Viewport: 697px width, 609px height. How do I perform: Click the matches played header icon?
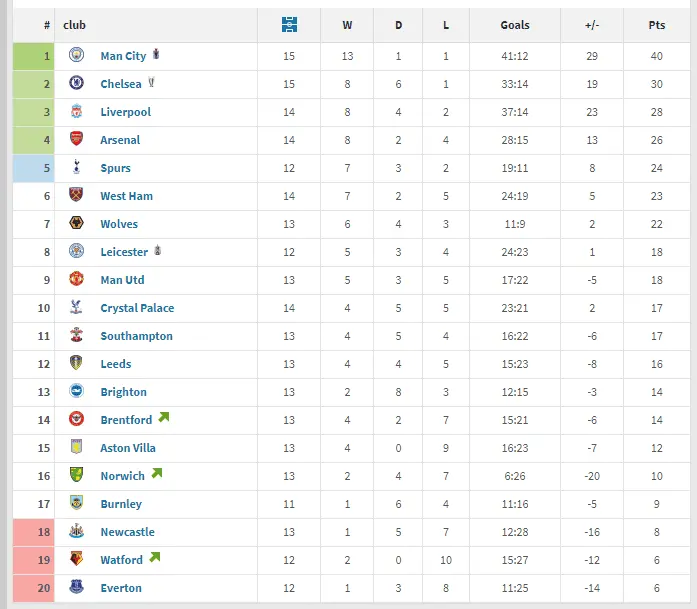pos(291,25)
